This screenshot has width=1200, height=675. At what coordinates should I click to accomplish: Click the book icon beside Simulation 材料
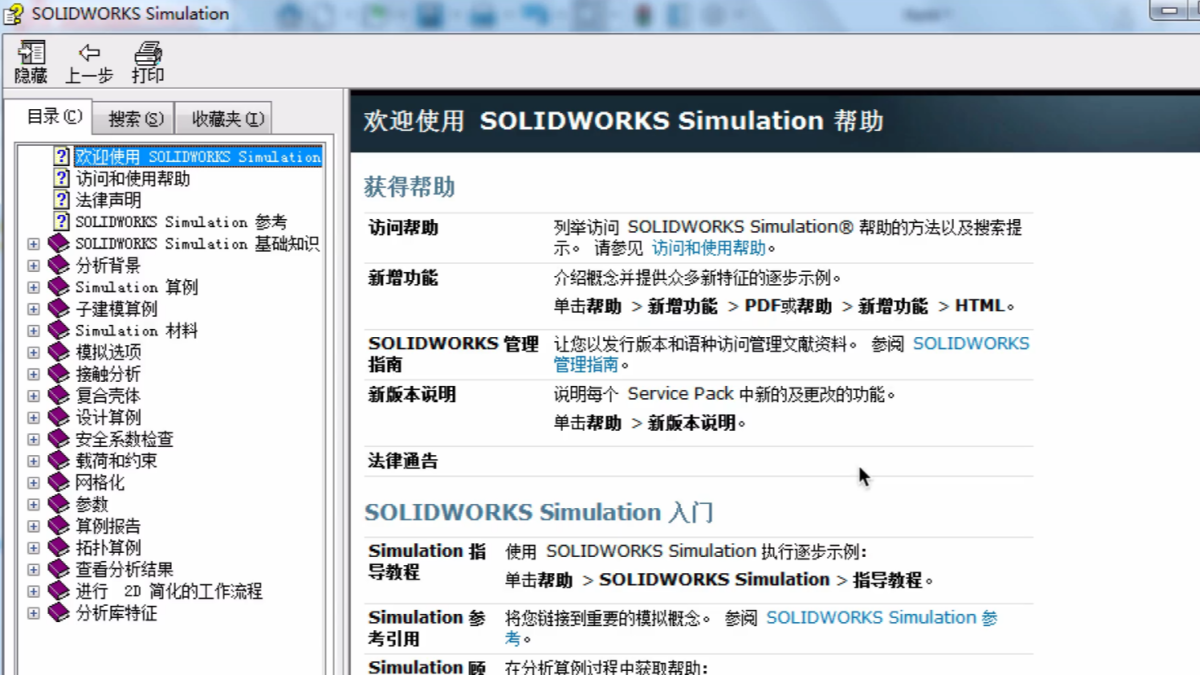tap(59, 330)
